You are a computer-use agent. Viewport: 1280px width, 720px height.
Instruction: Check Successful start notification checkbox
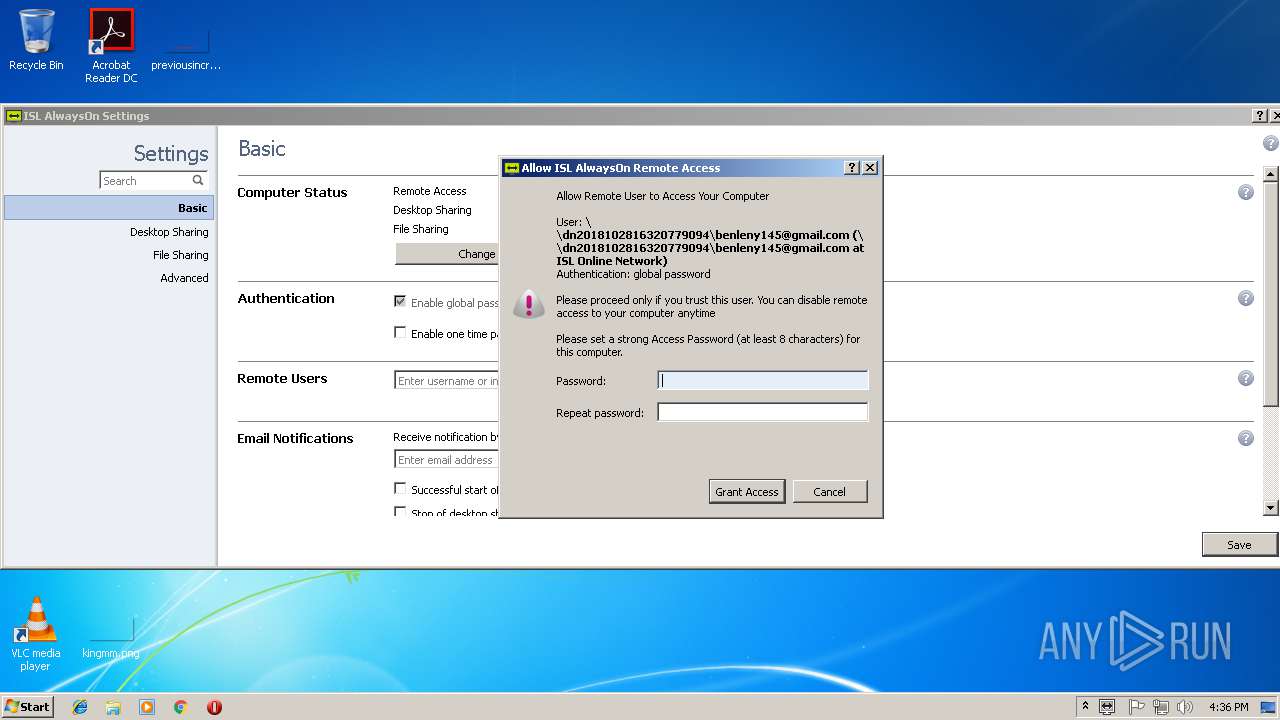tap(400, 489)
